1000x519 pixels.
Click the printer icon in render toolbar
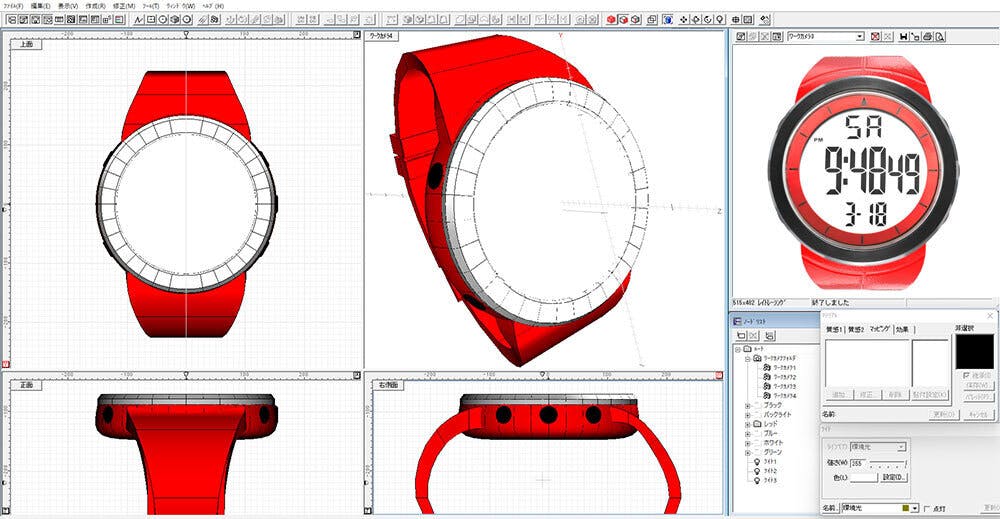click(928, 37)
